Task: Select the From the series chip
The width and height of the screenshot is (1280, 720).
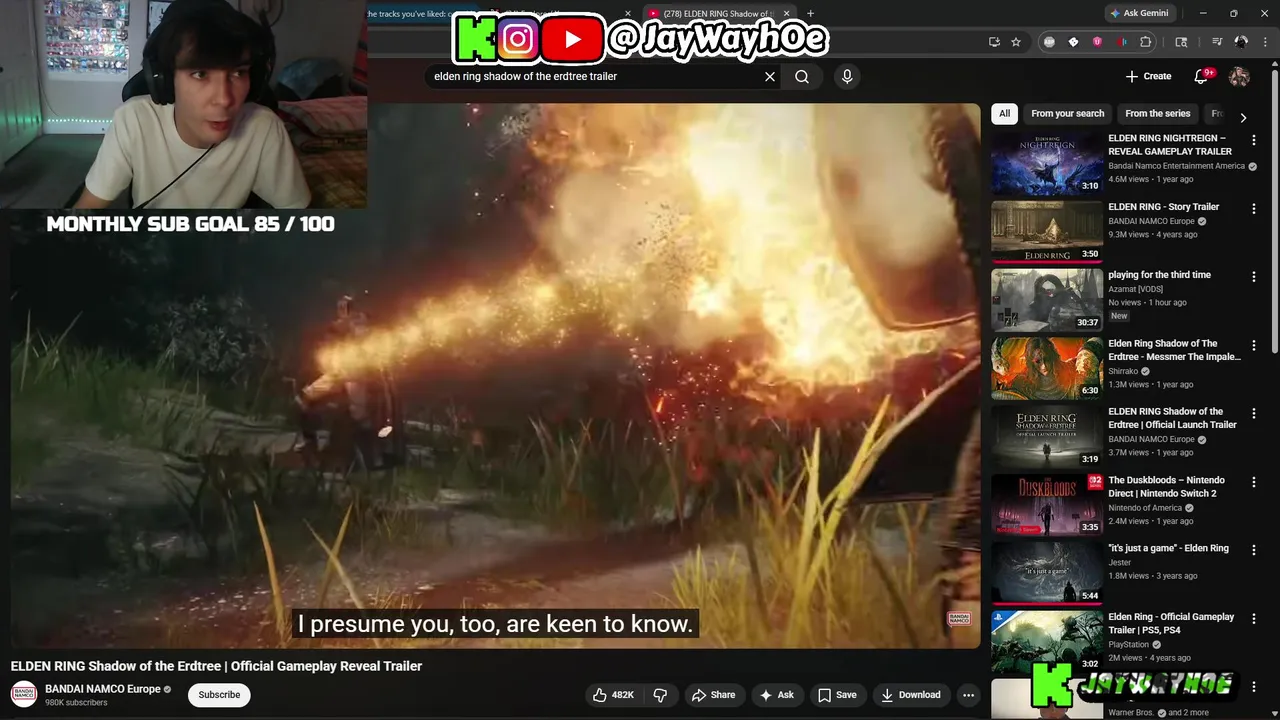Action: coord(1158,114)
